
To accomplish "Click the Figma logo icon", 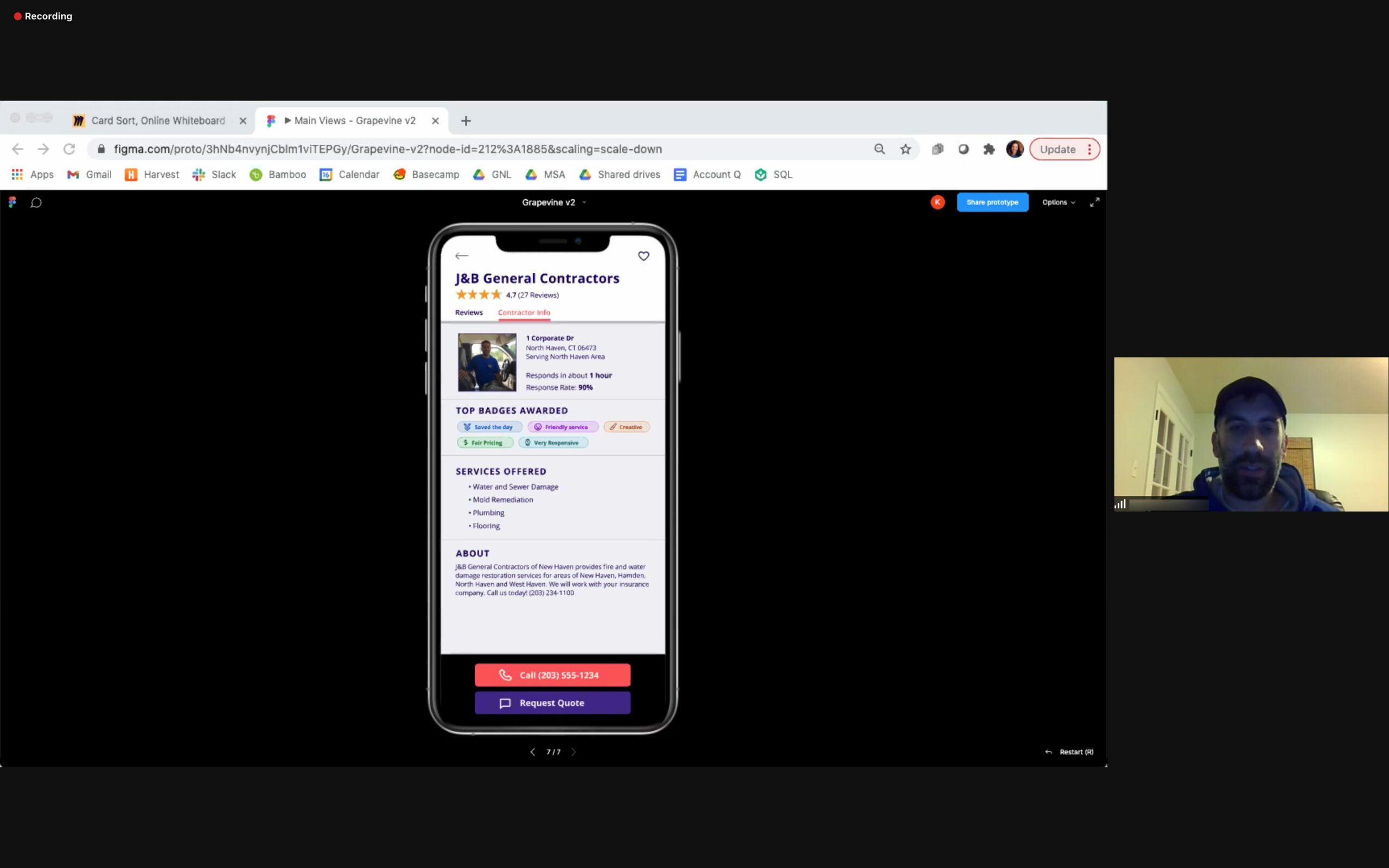I will (12, 202).
